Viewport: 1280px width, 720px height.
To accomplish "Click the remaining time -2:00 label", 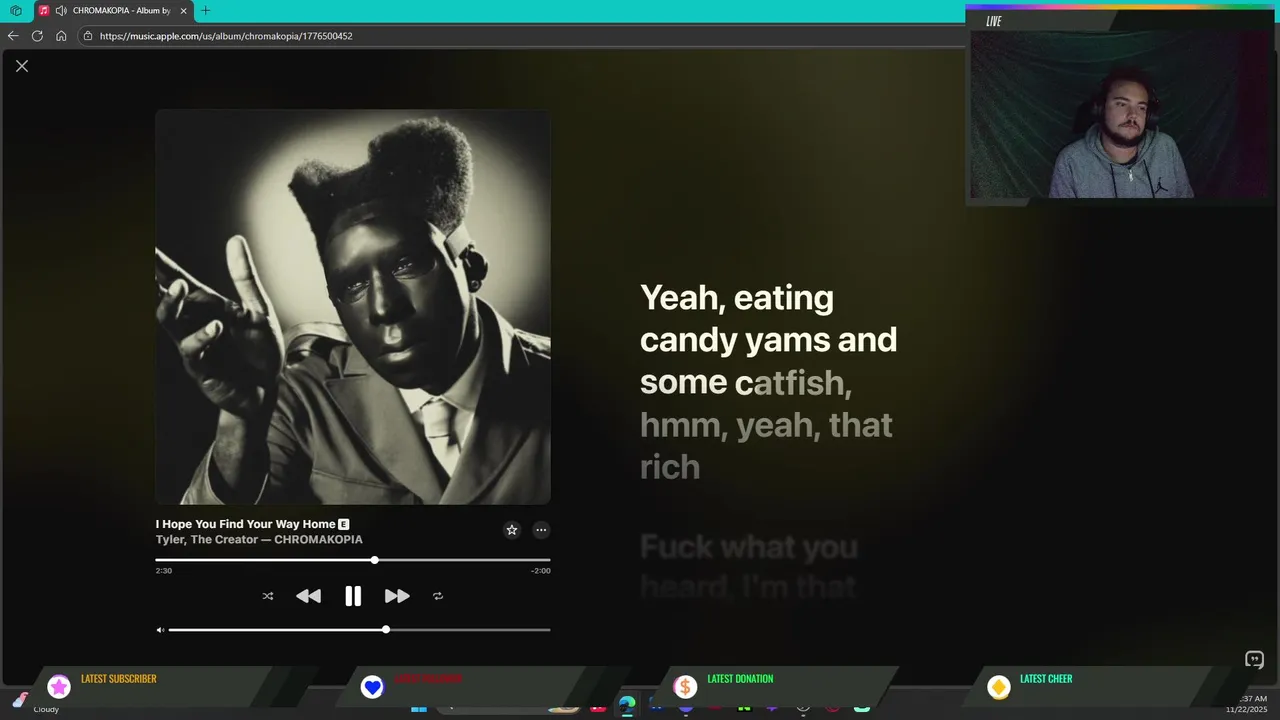I will click(541, 571).
